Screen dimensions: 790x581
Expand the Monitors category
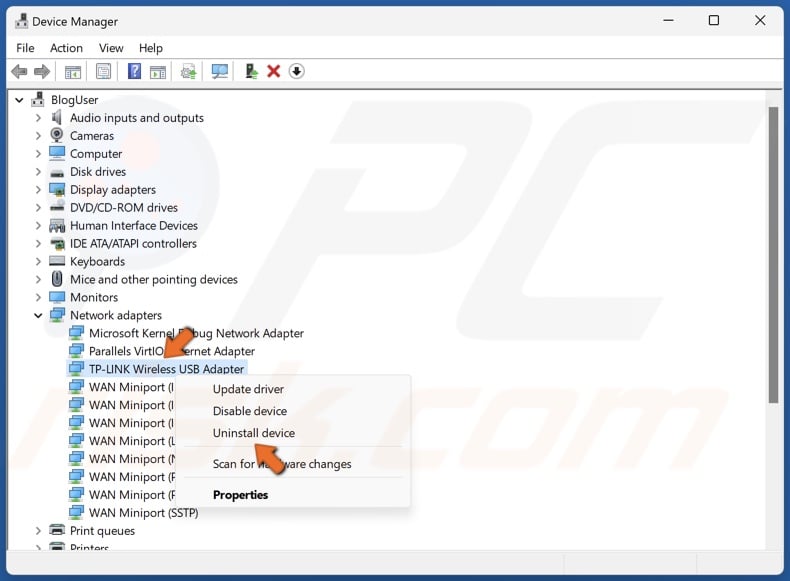[38, 297]
